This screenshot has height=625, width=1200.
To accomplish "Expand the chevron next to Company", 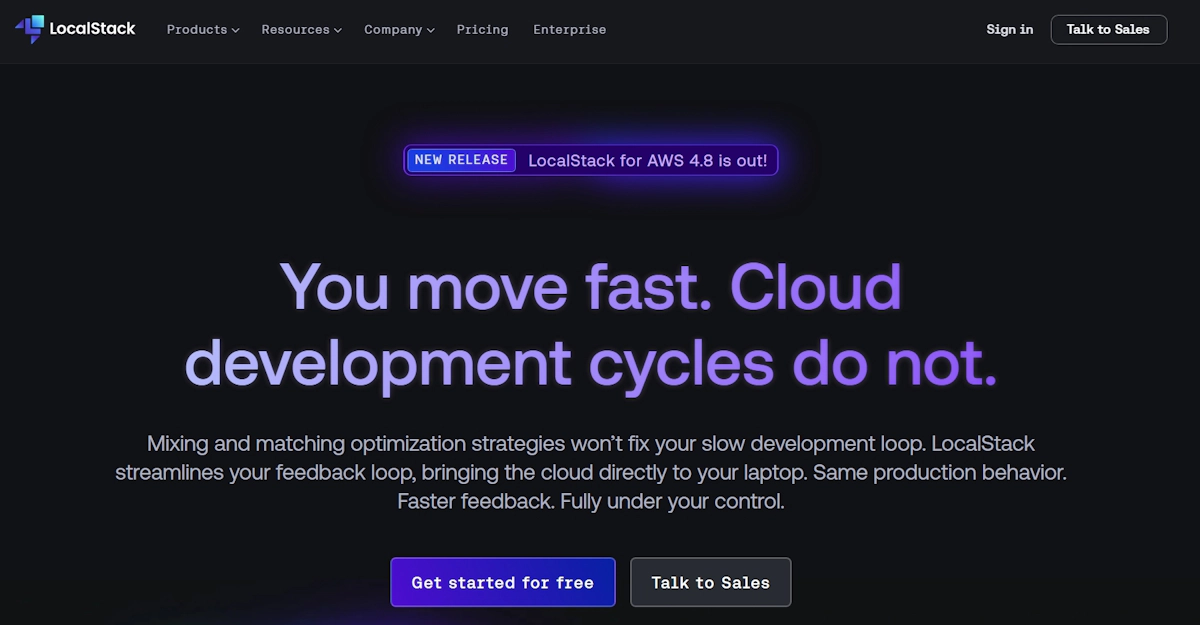I will pos(431,30).
